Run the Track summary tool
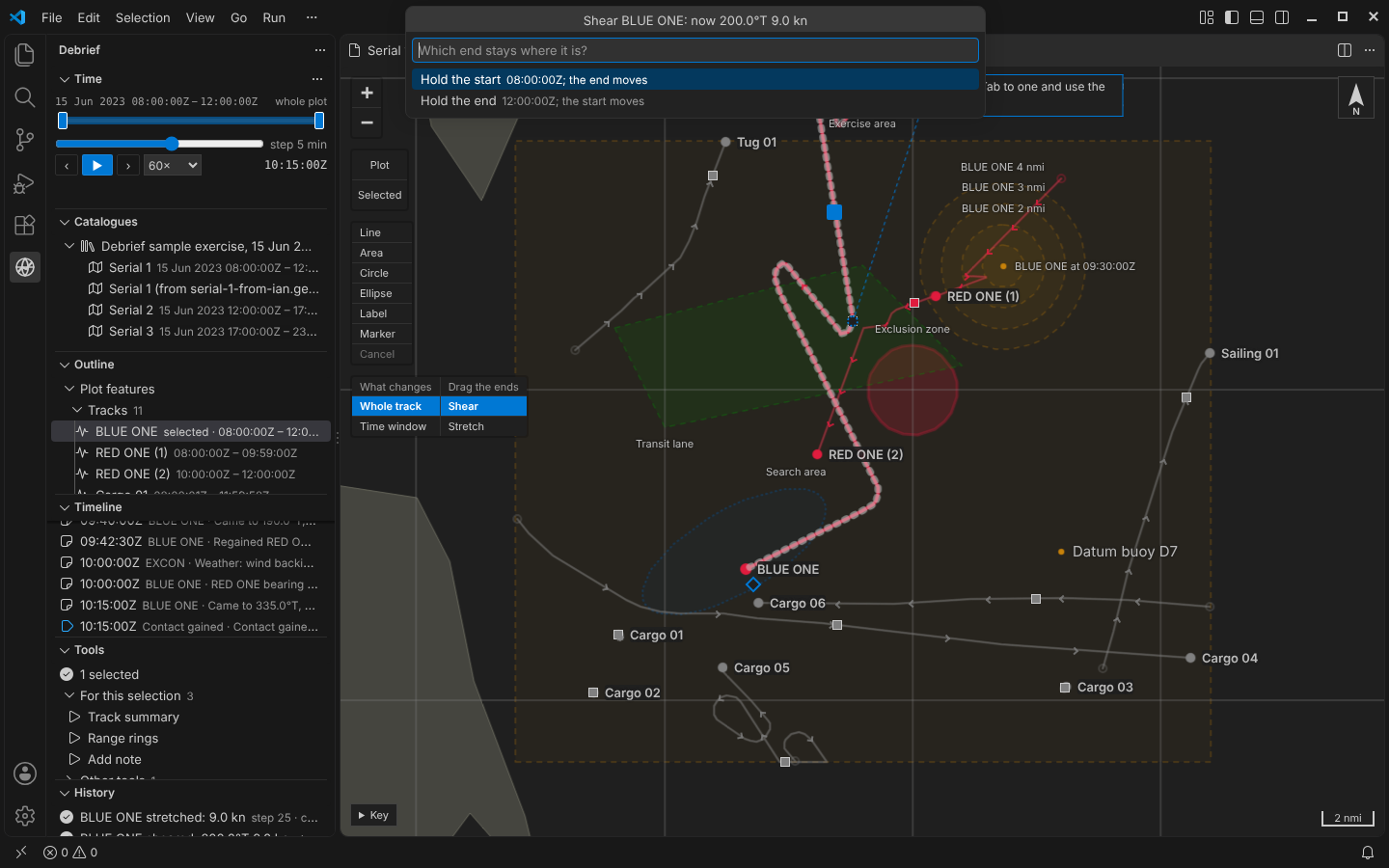This screenshot has height=868, width=1389. pos(133,717)
